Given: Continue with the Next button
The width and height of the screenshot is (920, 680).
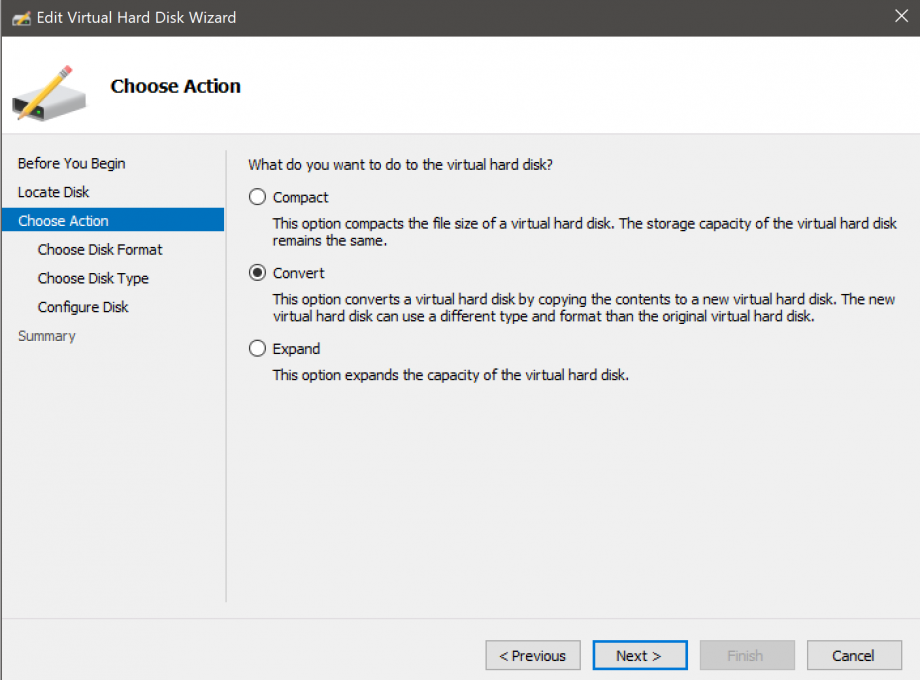Looking at the screenshot, I should [639, 656].
